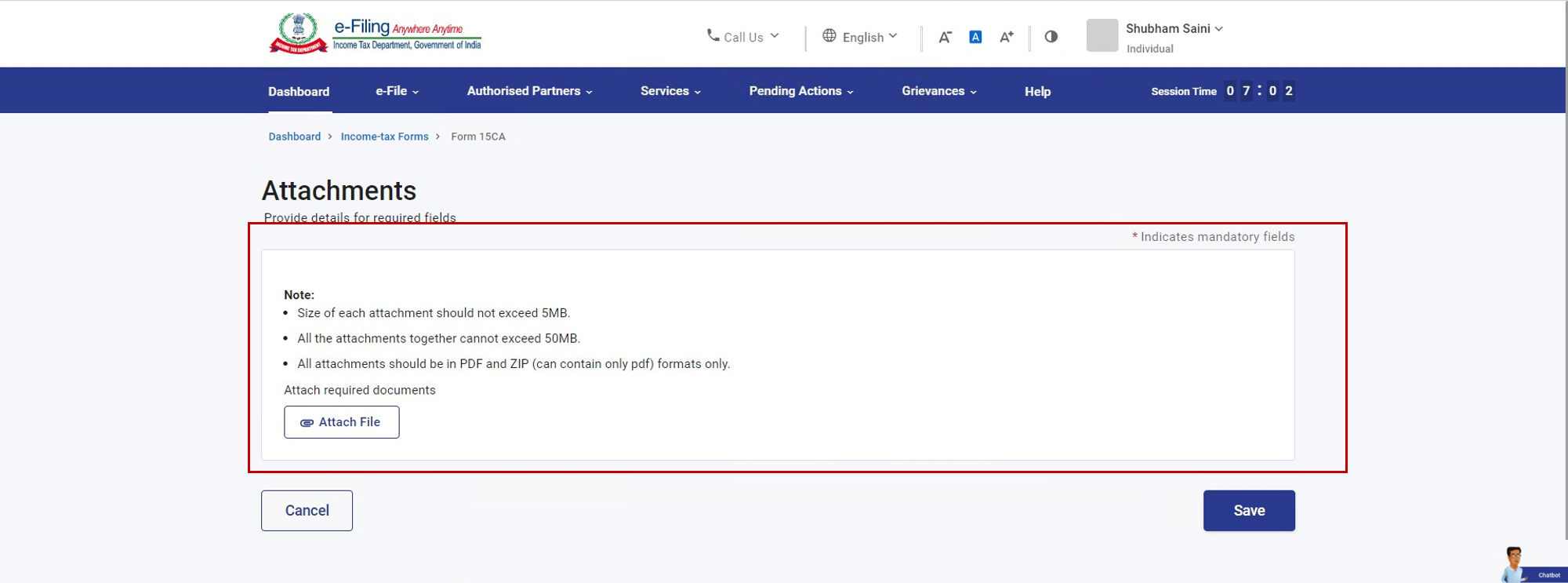Open the Call Us dropdown

point(742,37)
